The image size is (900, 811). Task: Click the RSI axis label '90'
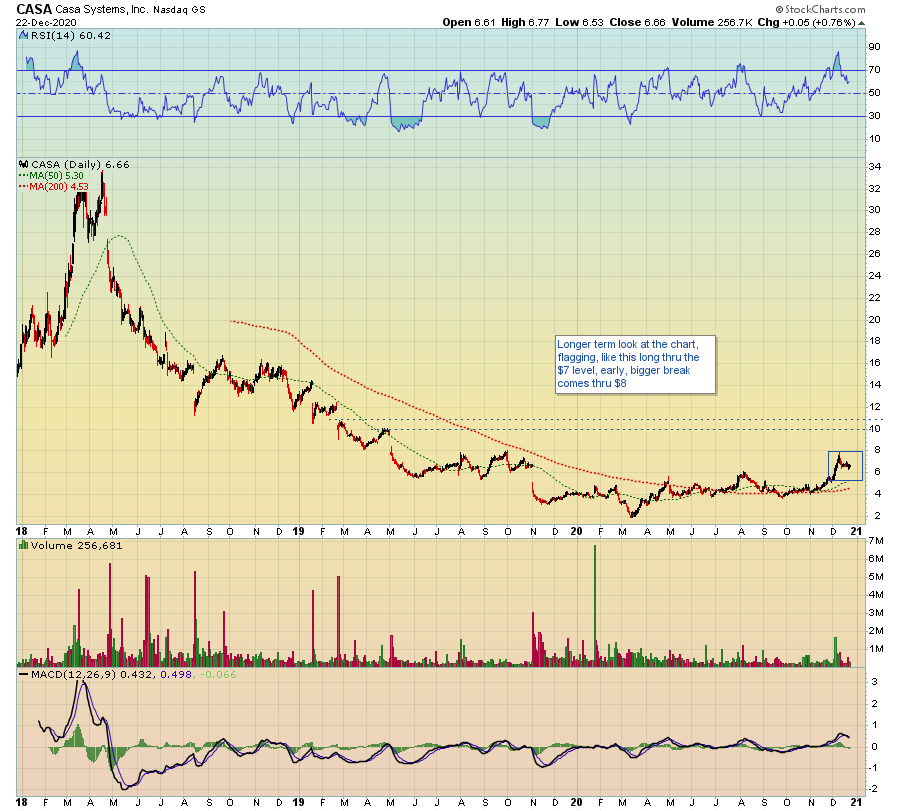coord(875,47)
